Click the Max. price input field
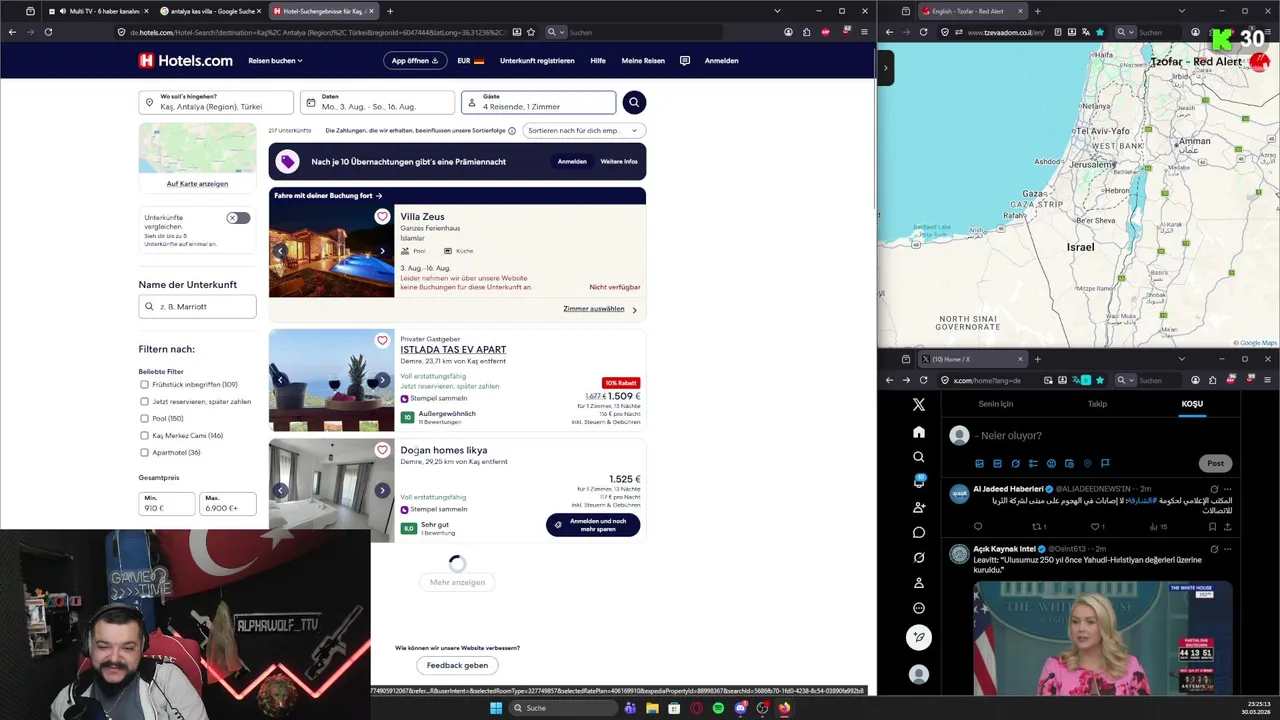This screenshot has width=1280, height=720. pos(228,504)
